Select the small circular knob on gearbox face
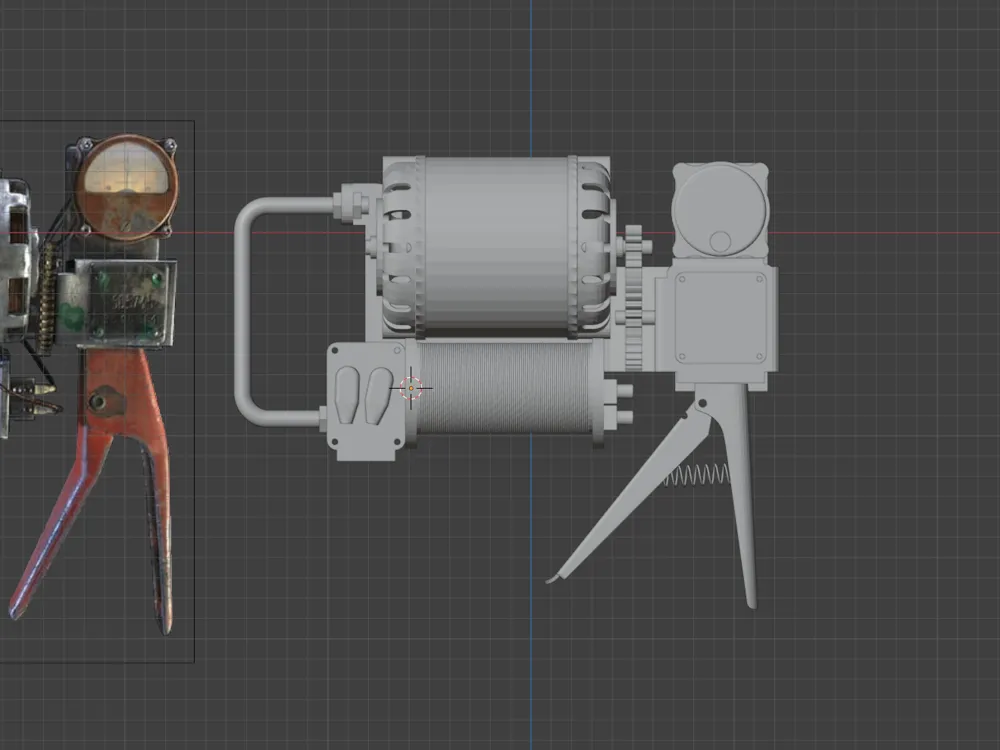Viewport: 1000px width, 750px height. coord(719,240)
